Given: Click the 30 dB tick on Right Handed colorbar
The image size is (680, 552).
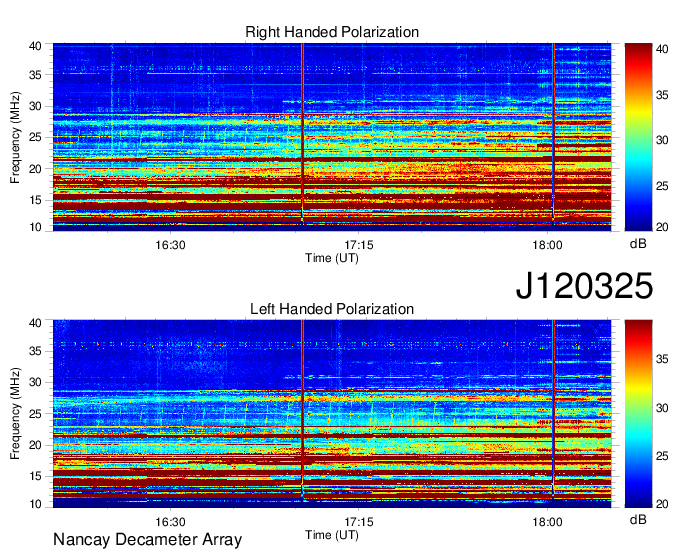Looking at the screenshot, I should [662, 140].
